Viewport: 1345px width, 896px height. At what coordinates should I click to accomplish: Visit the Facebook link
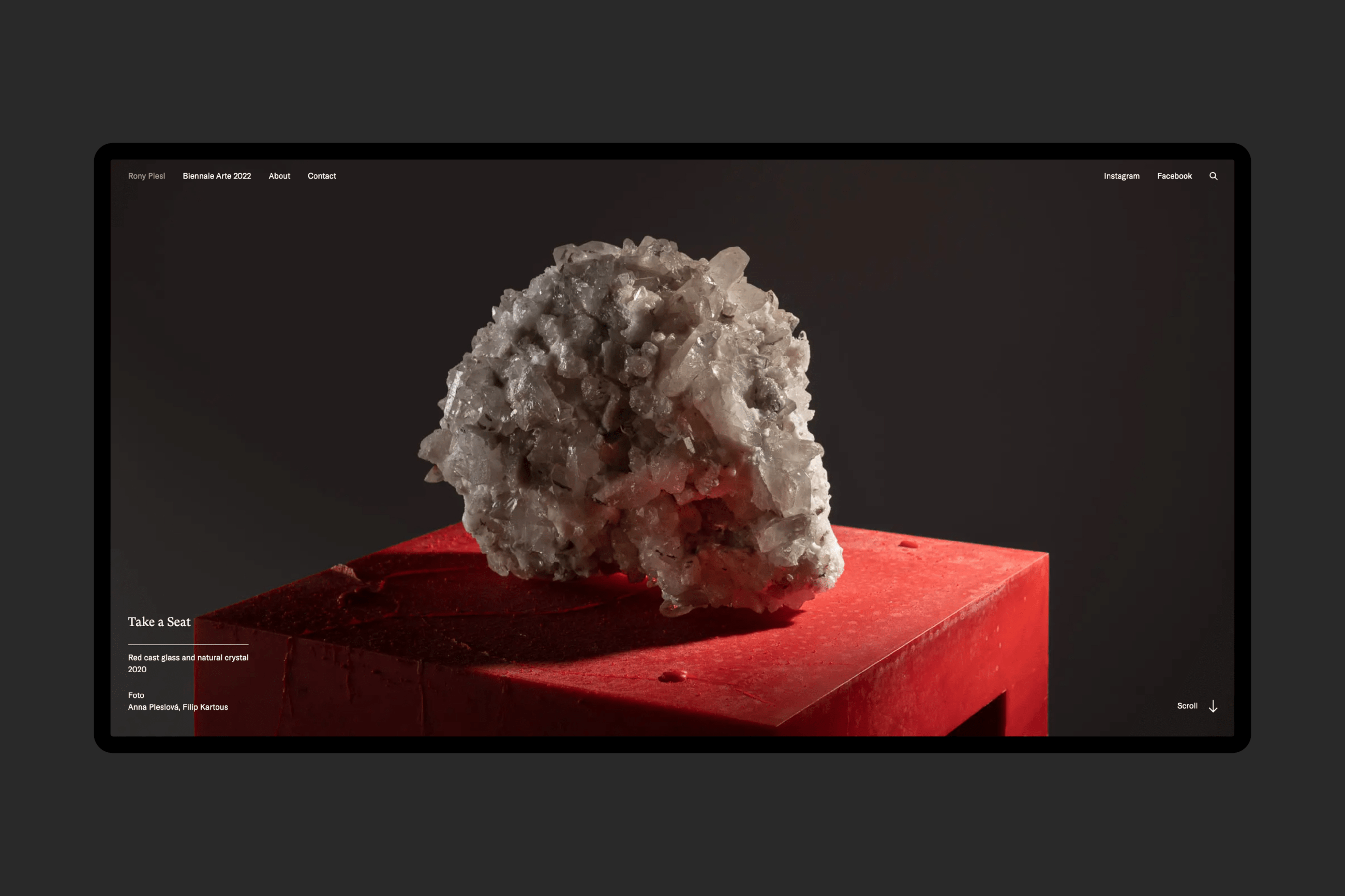point(1174,176)
